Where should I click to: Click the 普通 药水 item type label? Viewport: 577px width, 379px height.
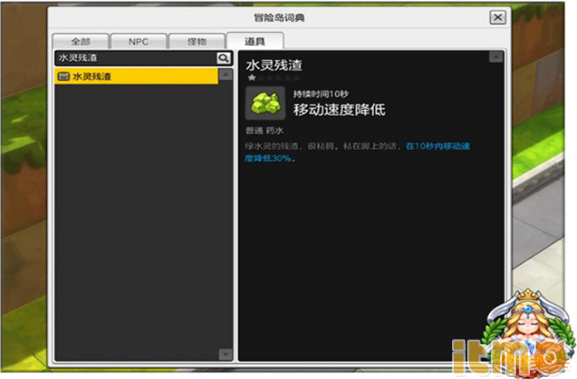[264, 131]
